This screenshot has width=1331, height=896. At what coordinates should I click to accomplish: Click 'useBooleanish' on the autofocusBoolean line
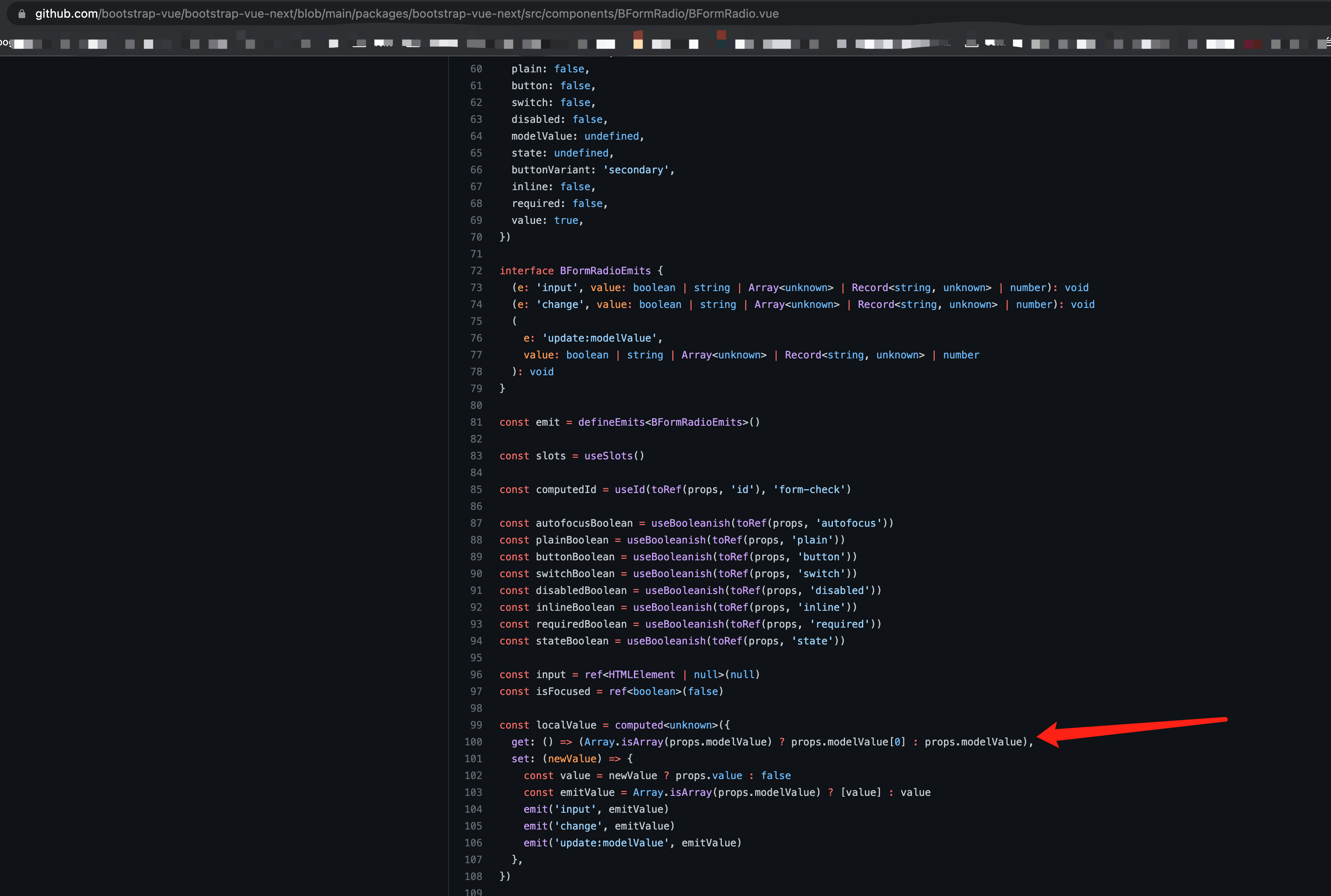pos(690,523)
